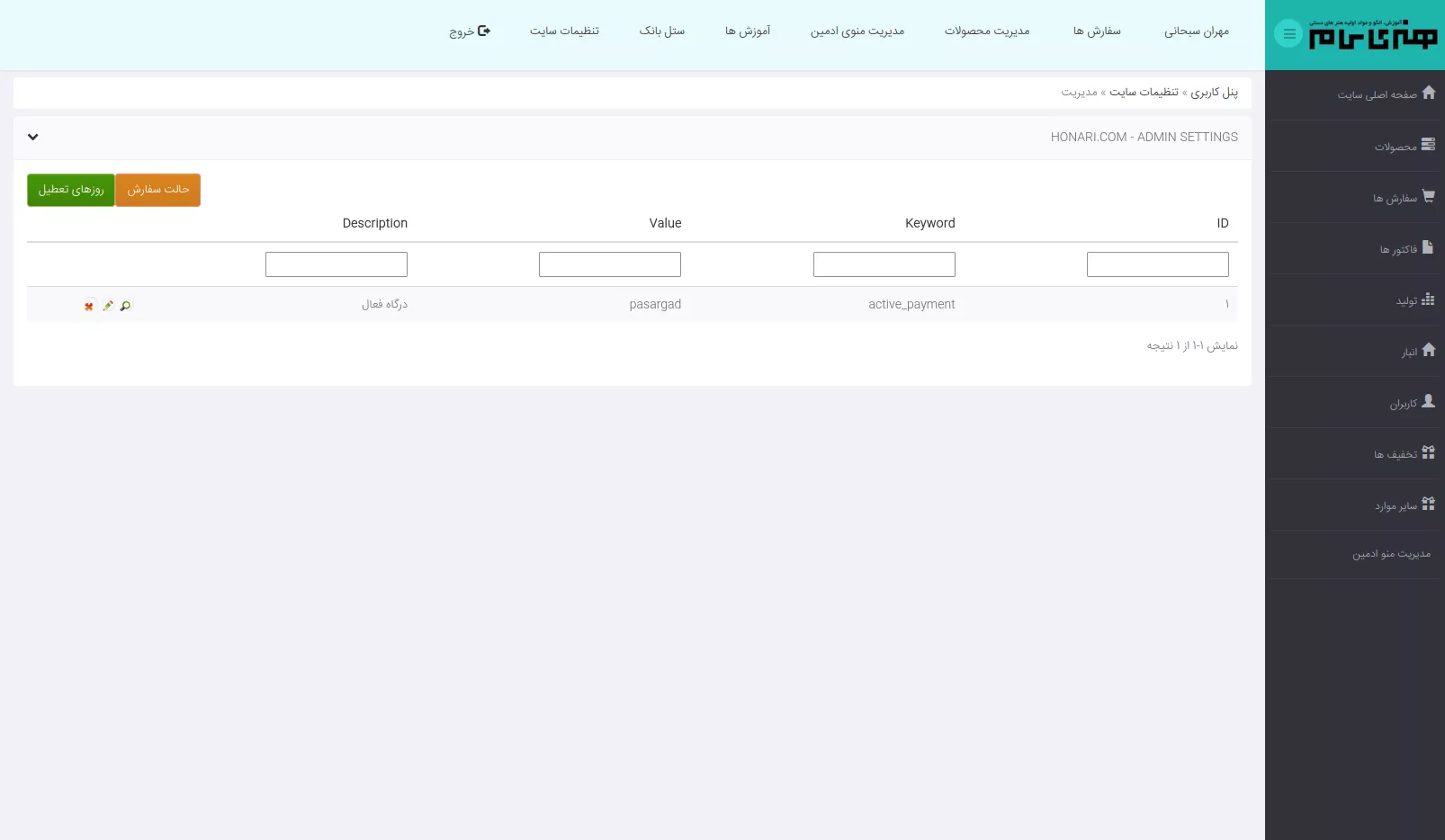Viewport: 1445px width, 840px height.
Task: View the active_payment row with magnifier icon
Action: coord(125,306)
